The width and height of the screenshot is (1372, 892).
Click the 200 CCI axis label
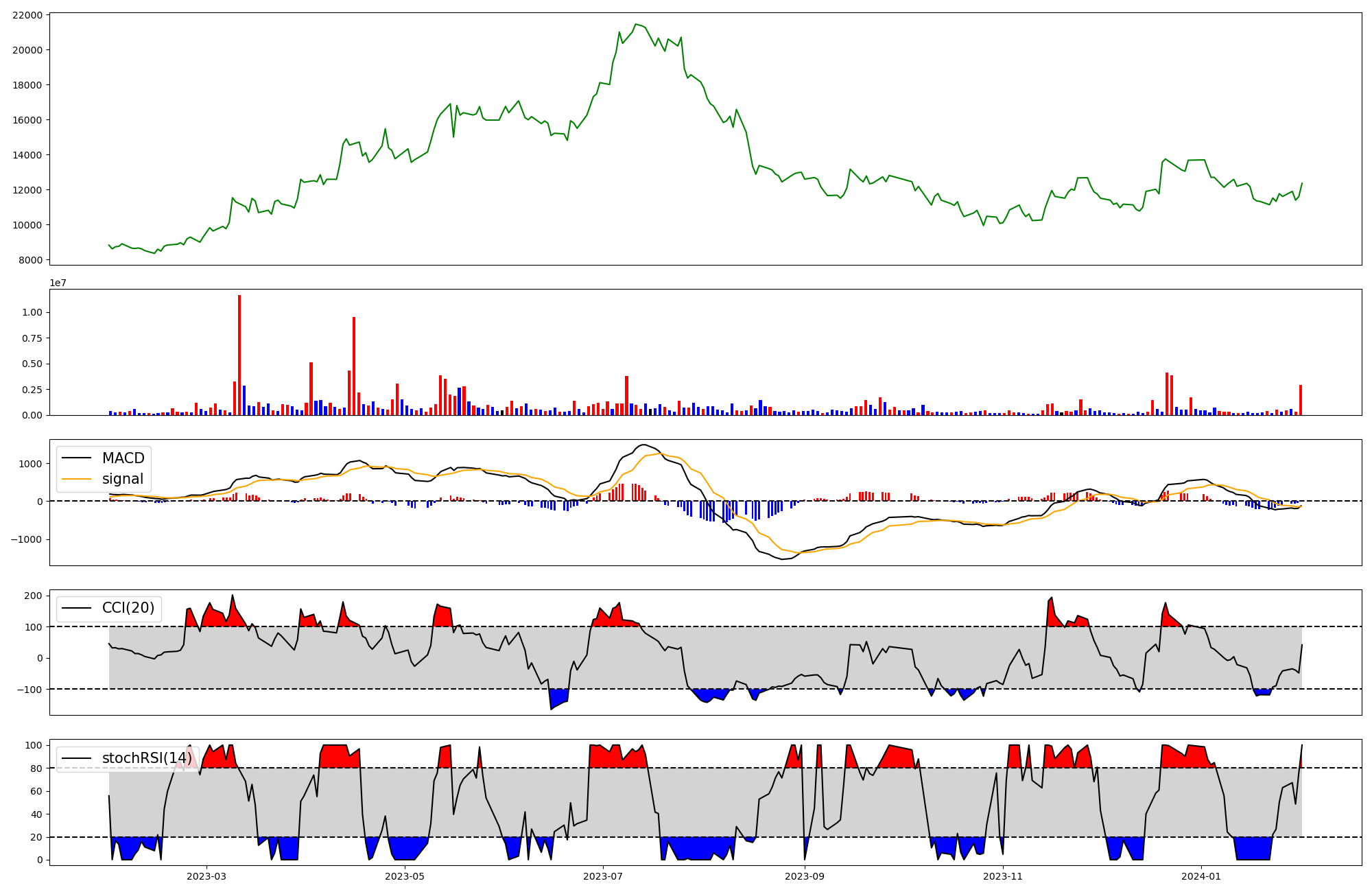(x=33, y=596)
